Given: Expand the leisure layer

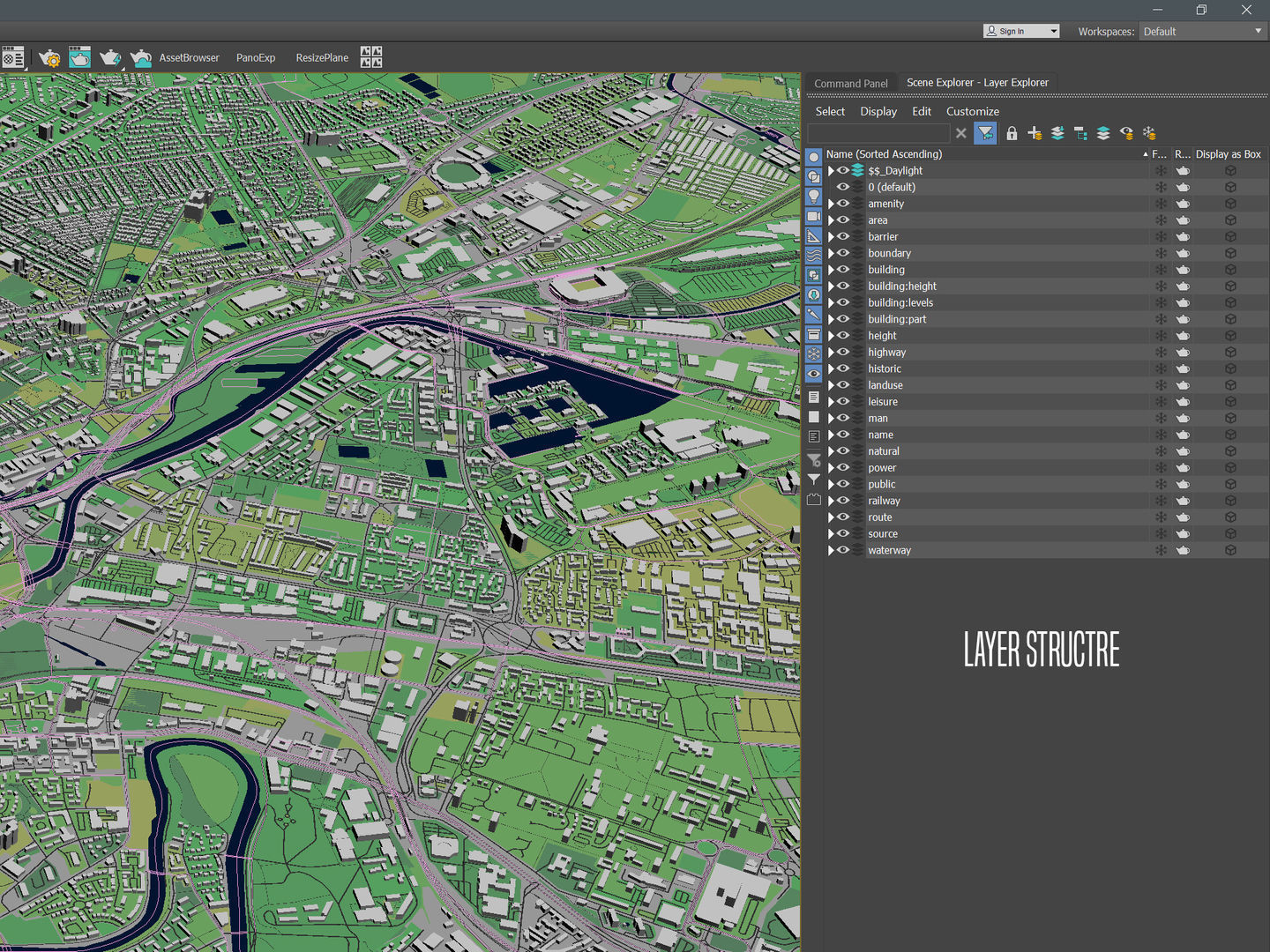Looking at the screenshot, I should (x=831, y=401).
